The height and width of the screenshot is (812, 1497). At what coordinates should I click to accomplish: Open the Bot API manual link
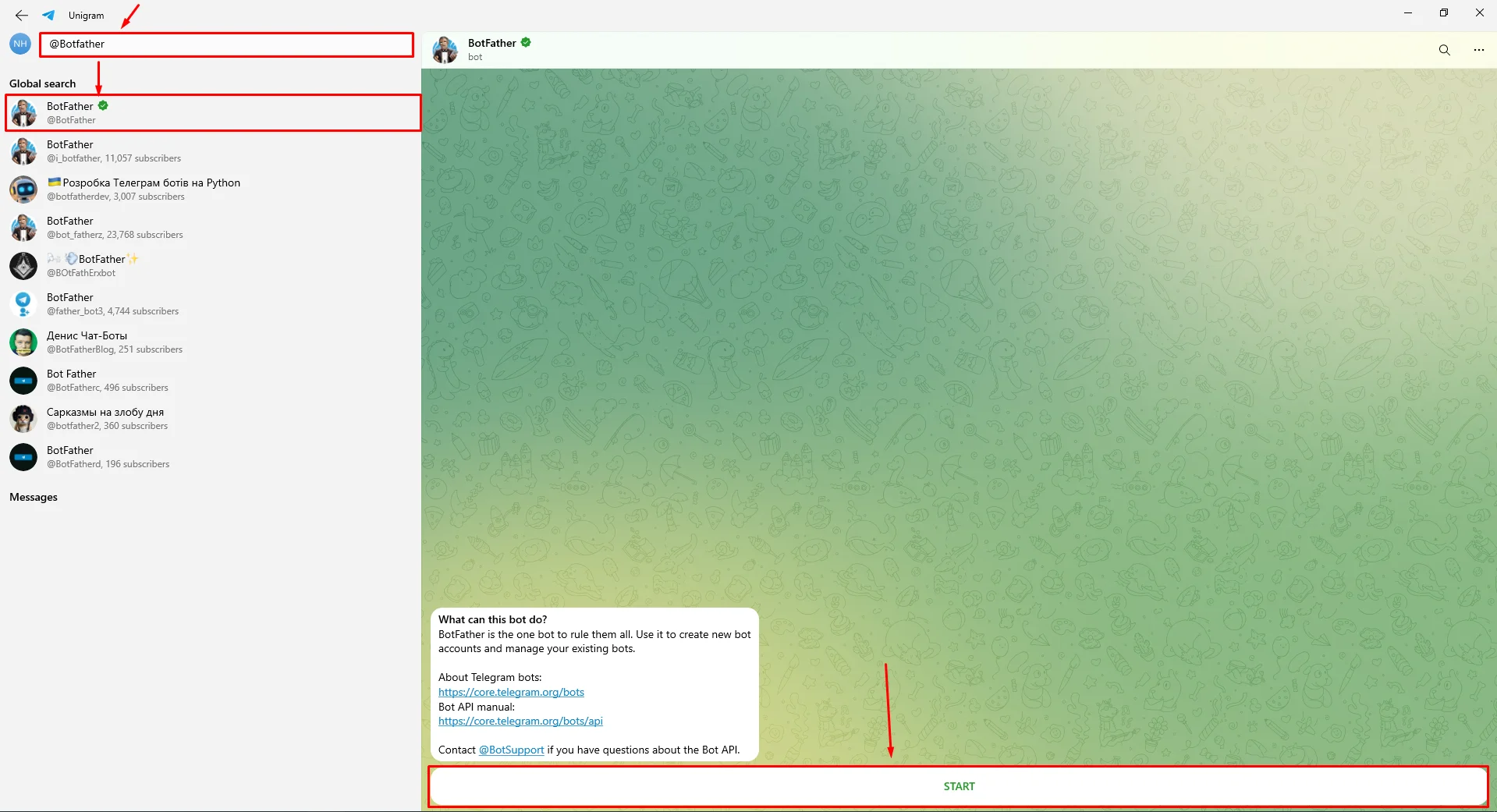(520, 722)
